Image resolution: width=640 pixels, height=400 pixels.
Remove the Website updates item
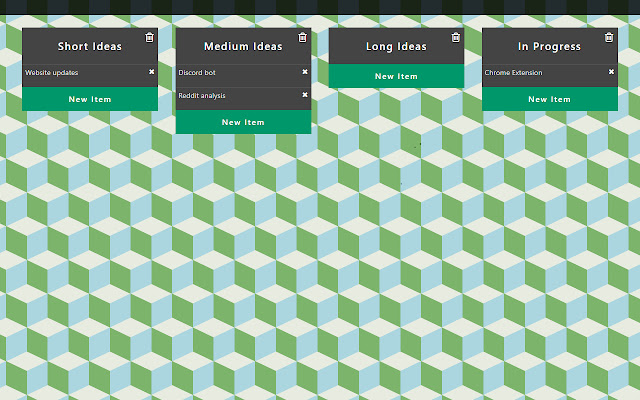[151, 72]
